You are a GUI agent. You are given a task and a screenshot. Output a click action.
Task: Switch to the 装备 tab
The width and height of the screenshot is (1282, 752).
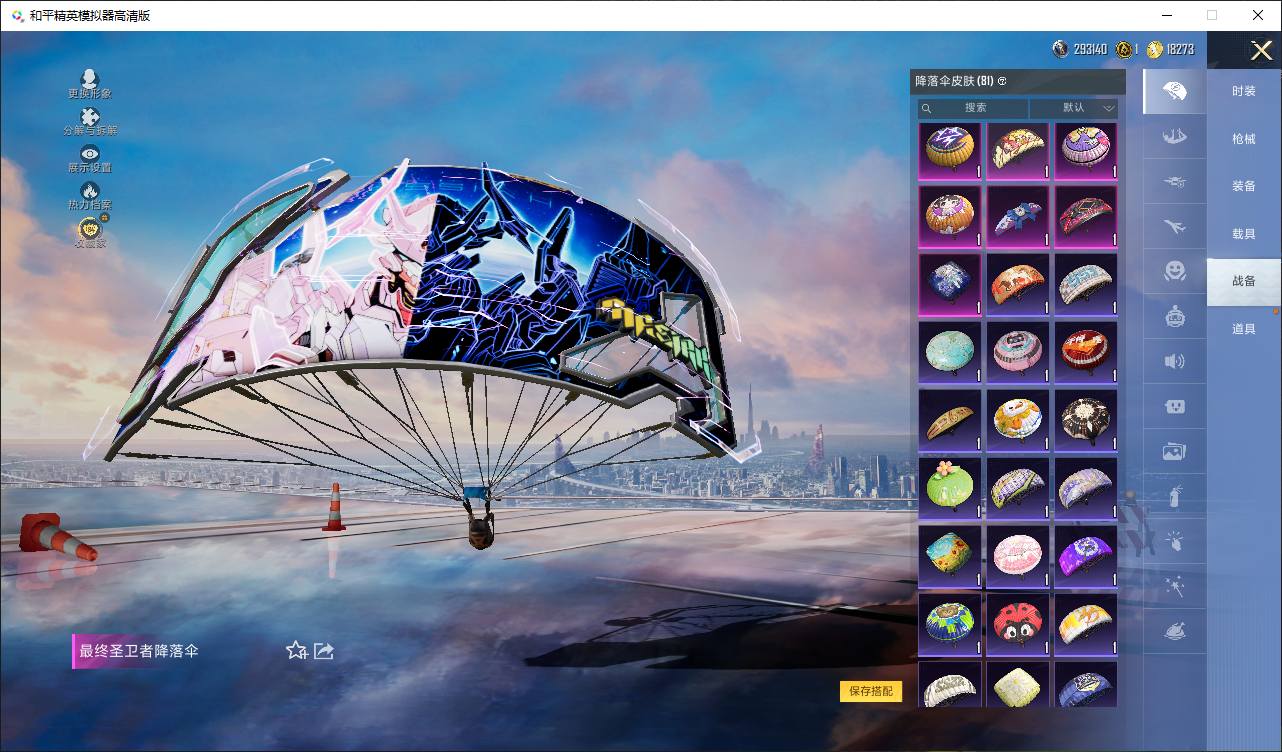coord(1244,186)
